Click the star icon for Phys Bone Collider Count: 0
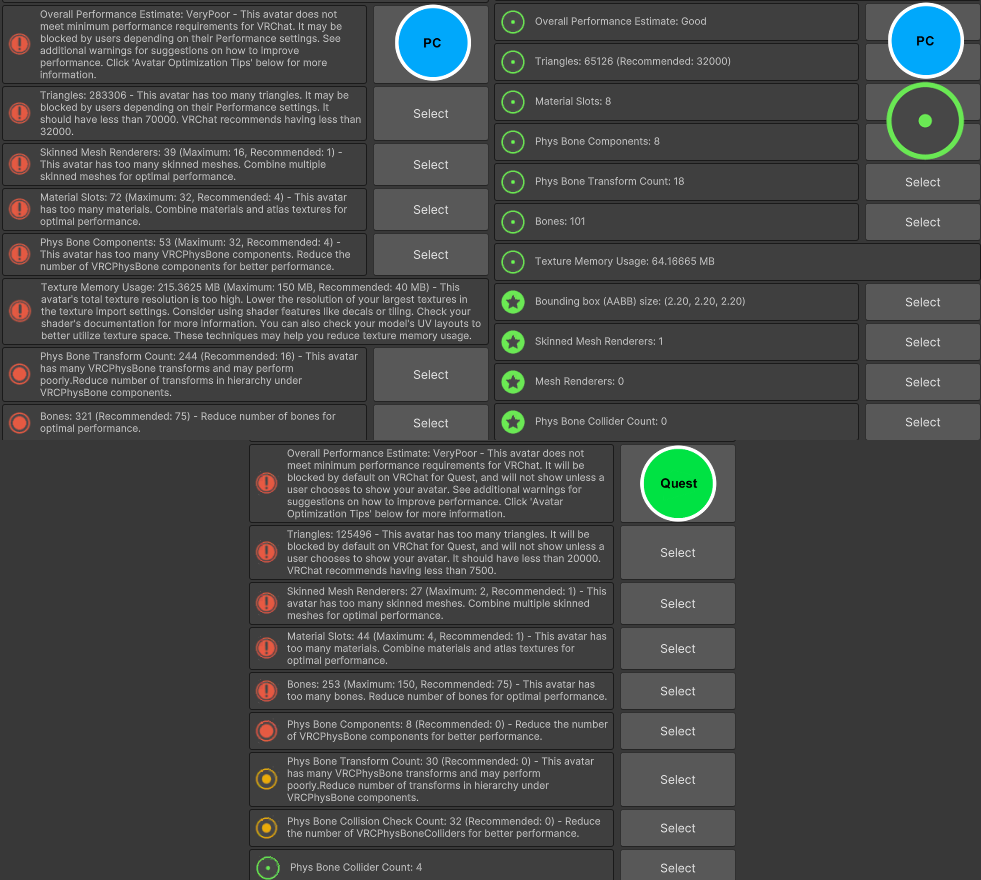This screenshot has width=981, height=880. point(513,422)
